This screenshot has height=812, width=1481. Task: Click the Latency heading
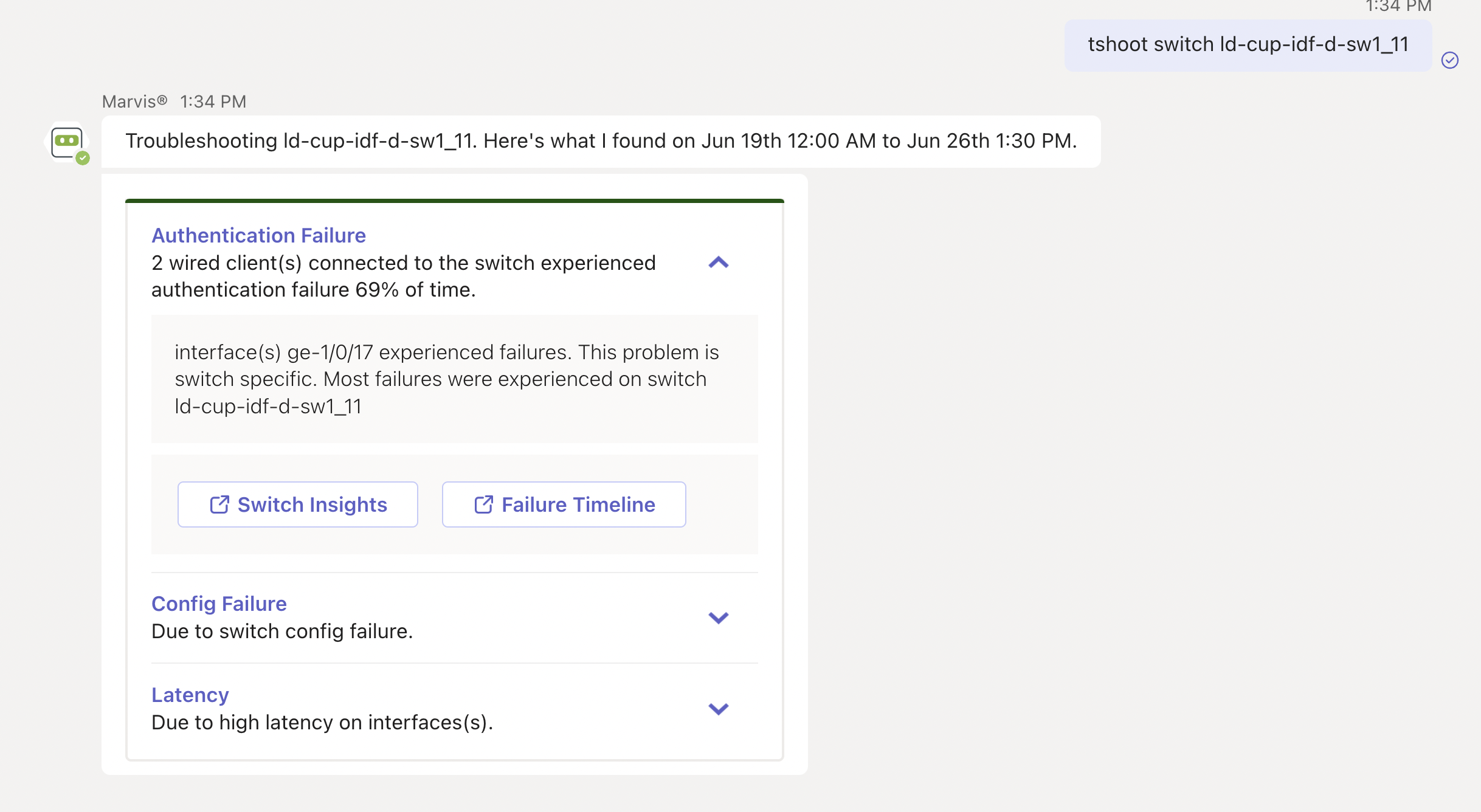190,695
